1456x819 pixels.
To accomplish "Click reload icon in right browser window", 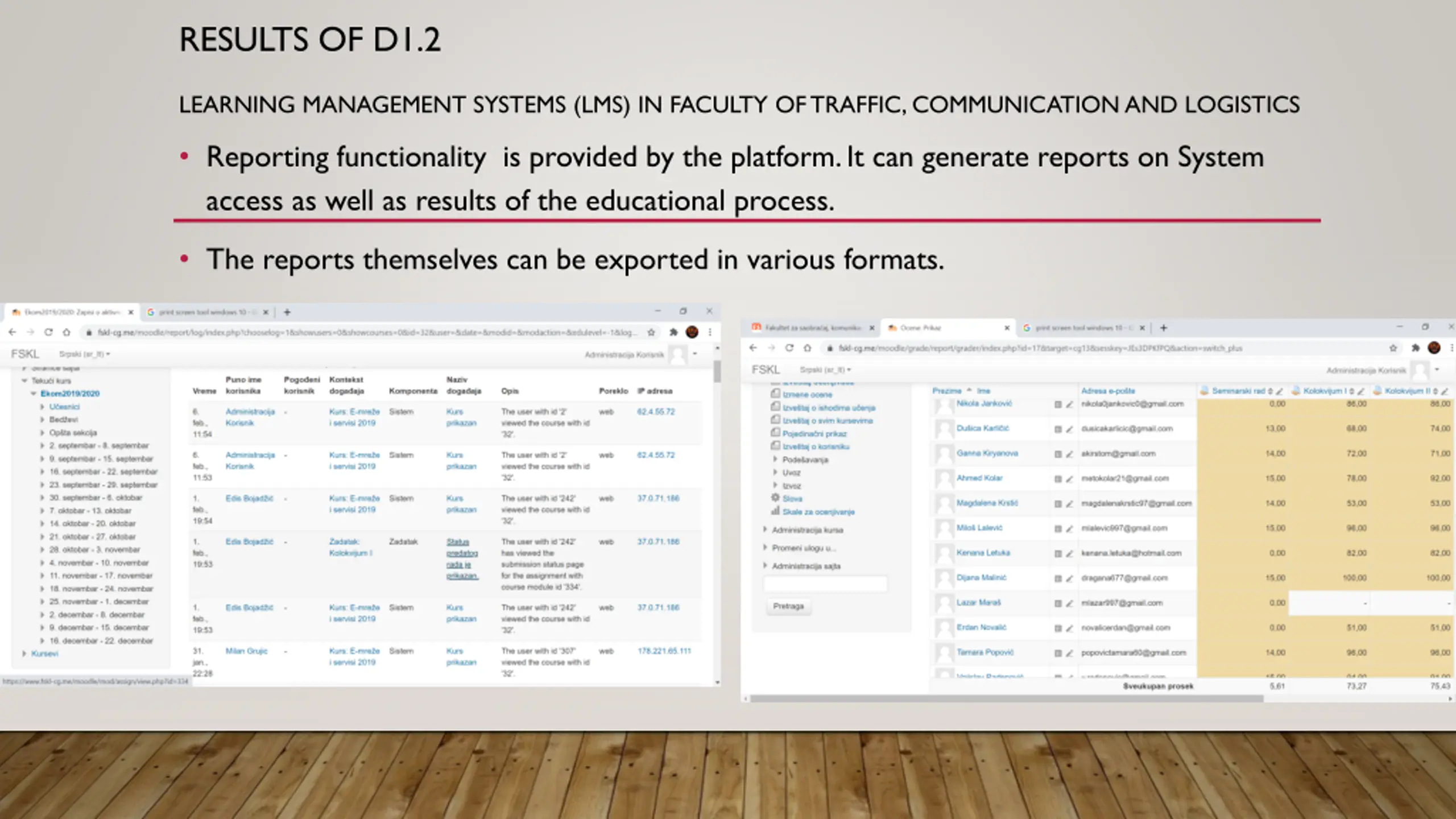I will click(789, 348).
